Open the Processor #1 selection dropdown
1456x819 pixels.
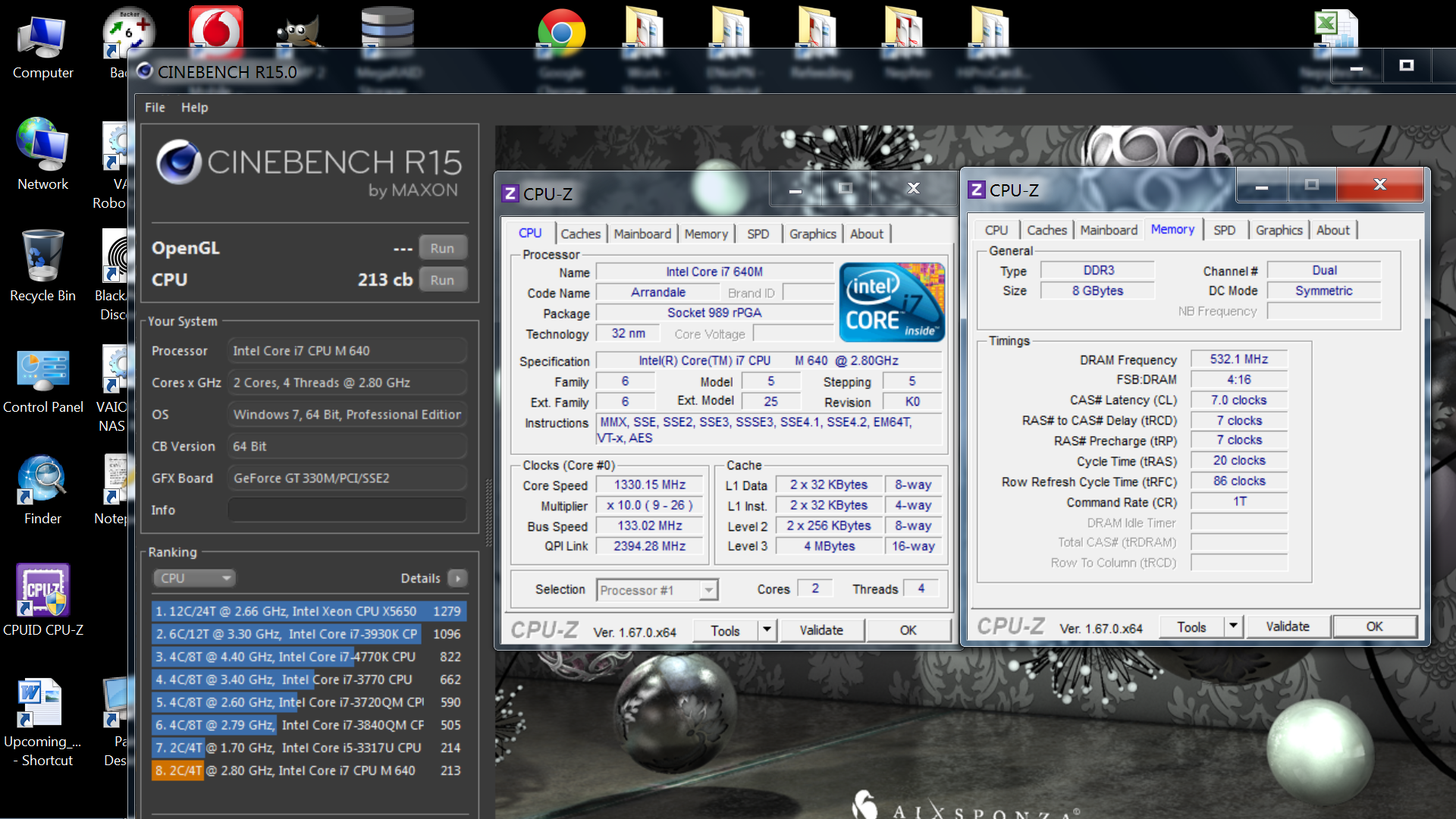click(x=657, y=590)
